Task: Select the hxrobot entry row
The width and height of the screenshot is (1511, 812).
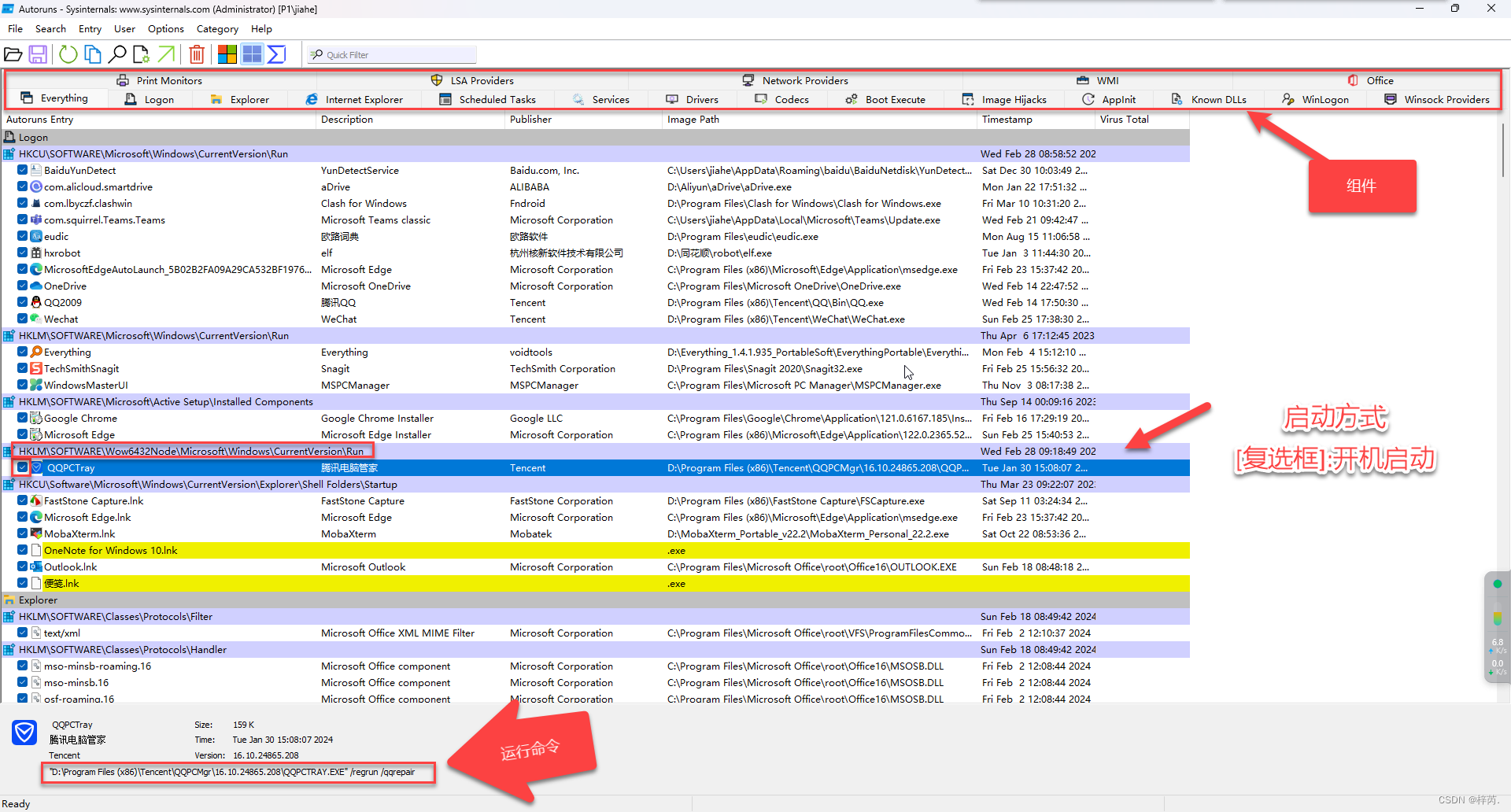Action: pyautogui.click(x=596, y=253)
